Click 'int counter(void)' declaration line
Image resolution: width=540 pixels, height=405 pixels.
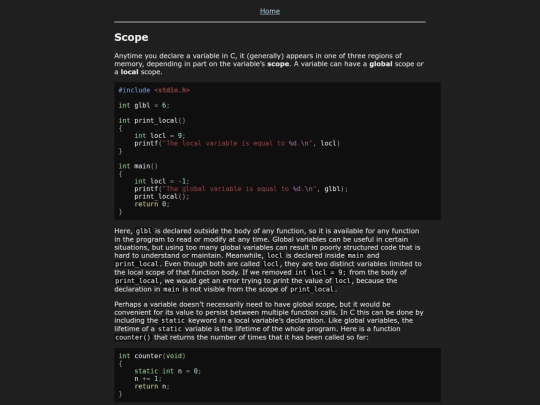(152, 356)
